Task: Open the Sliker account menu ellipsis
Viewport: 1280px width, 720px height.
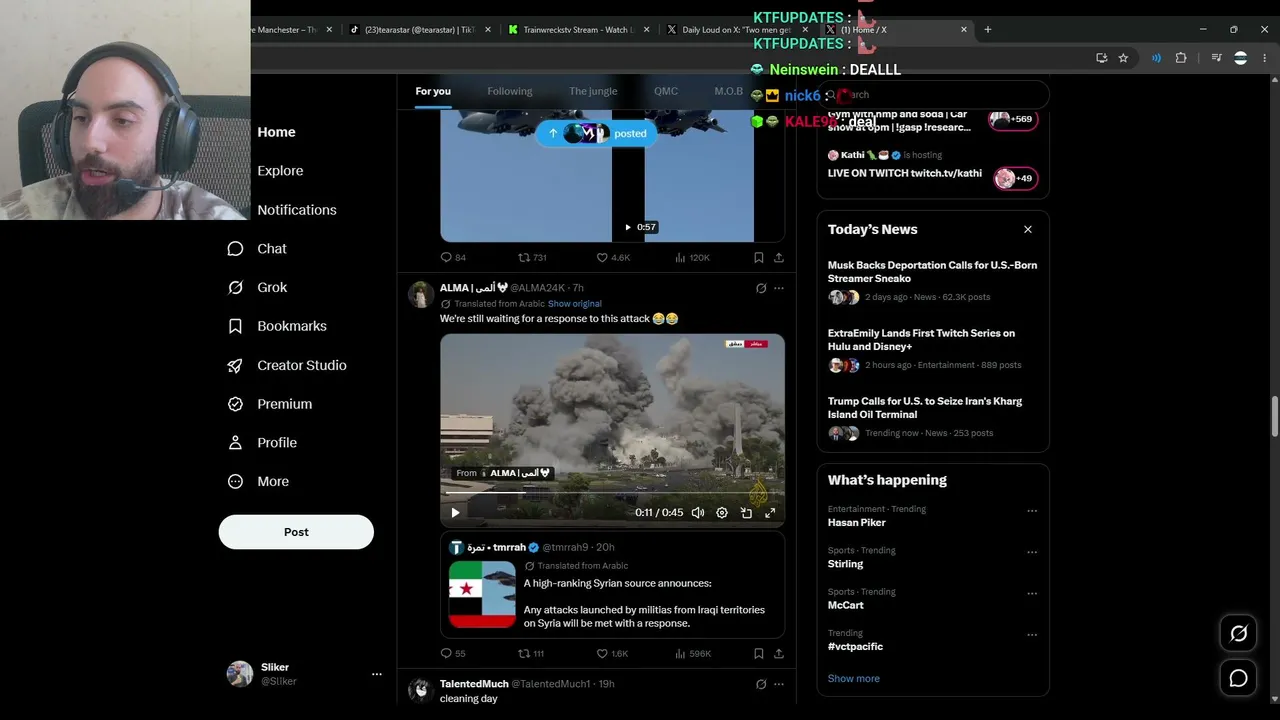Action: coord(377,674)
